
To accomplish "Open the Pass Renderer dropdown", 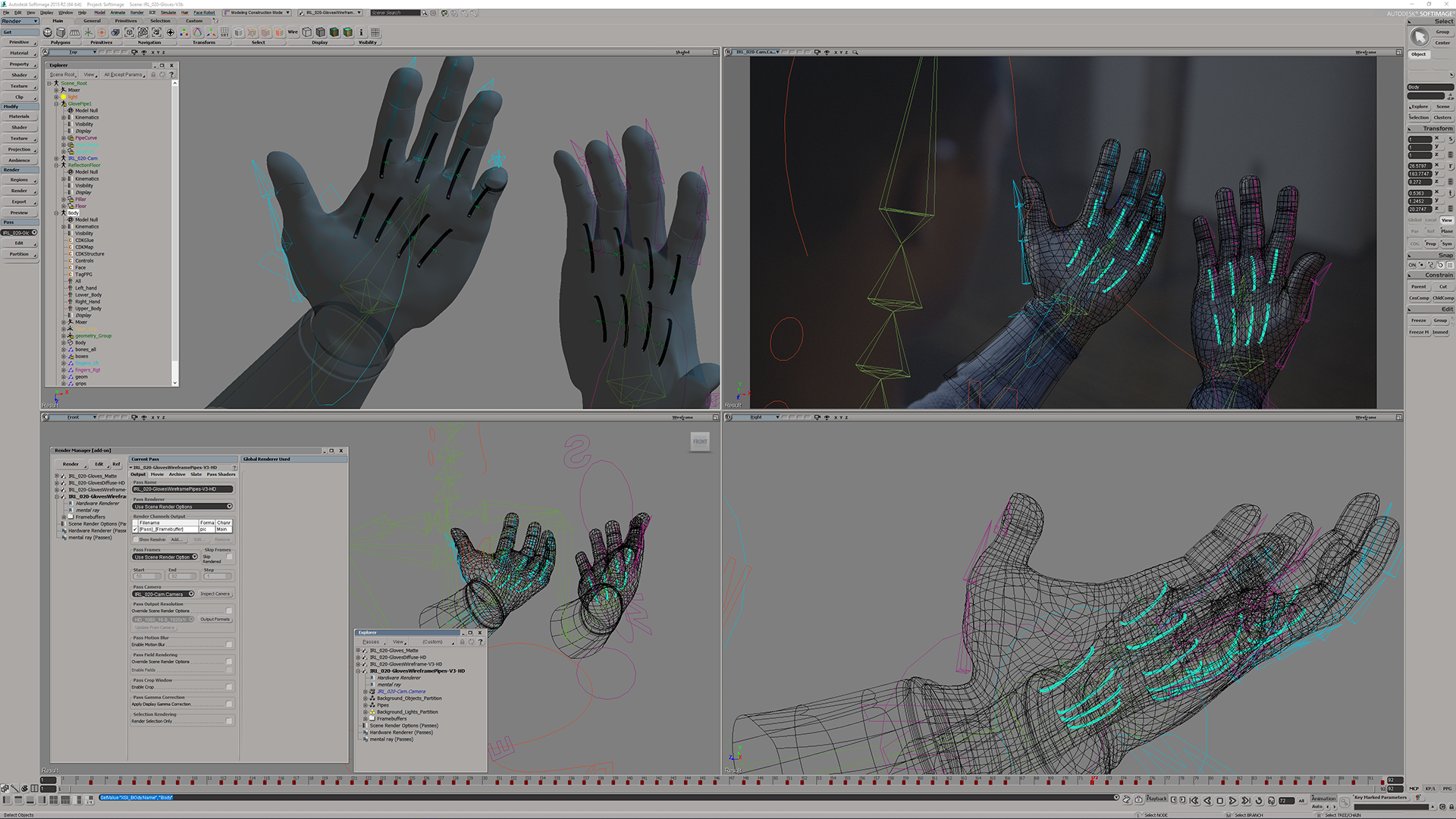I will pos(182,507).
